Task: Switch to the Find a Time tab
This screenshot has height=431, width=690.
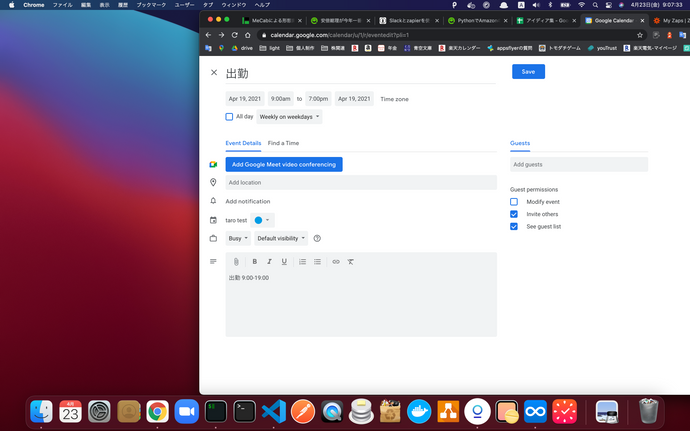Action: tap(283, 143)
